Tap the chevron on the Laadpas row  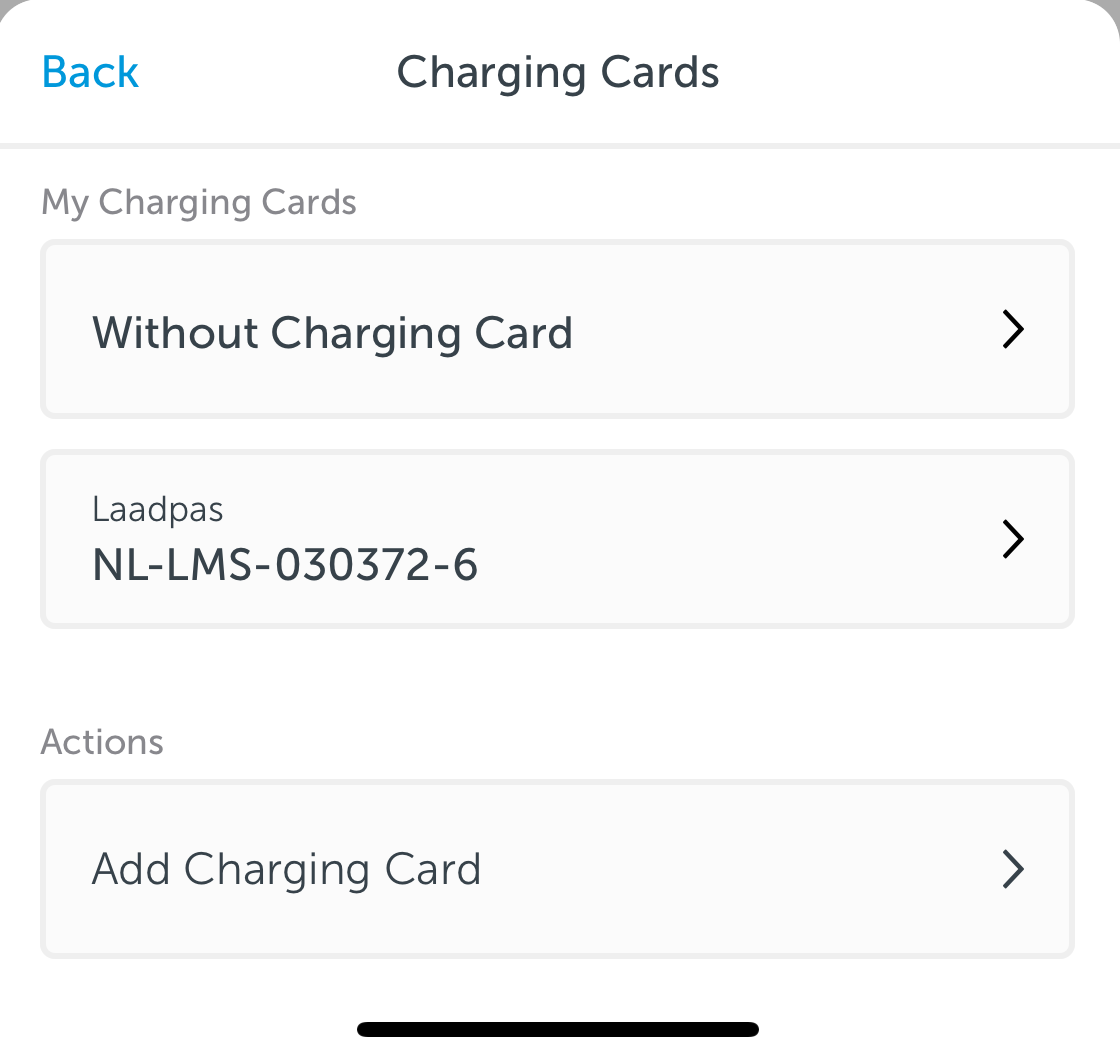click(1013, 539)
